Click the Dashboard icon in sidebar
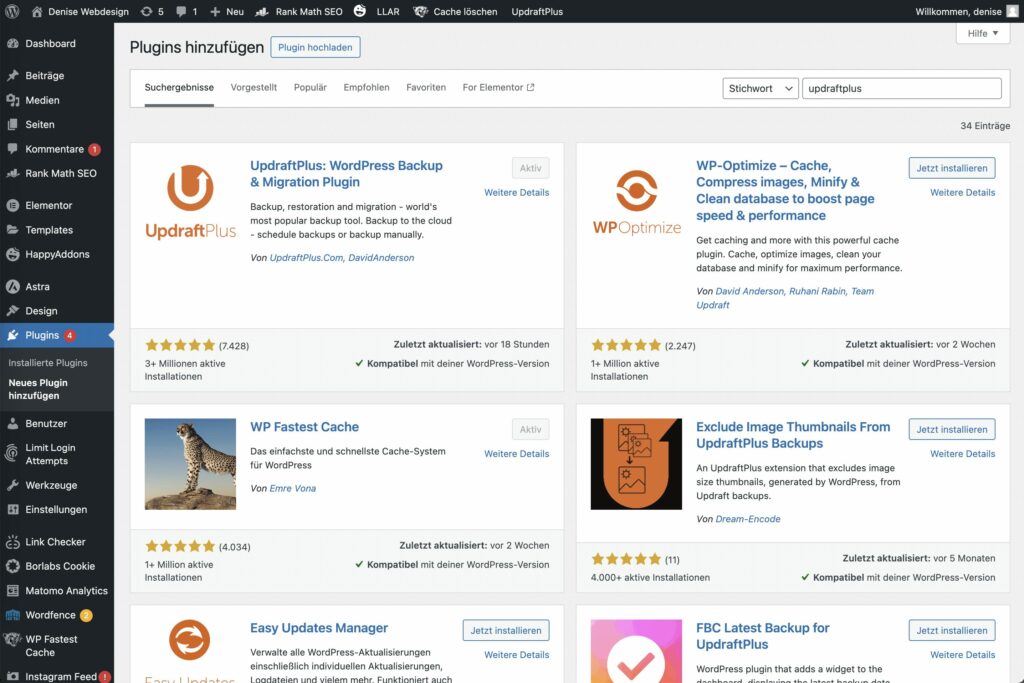The width and height of the screenshot is (1024, 683). 12,43
